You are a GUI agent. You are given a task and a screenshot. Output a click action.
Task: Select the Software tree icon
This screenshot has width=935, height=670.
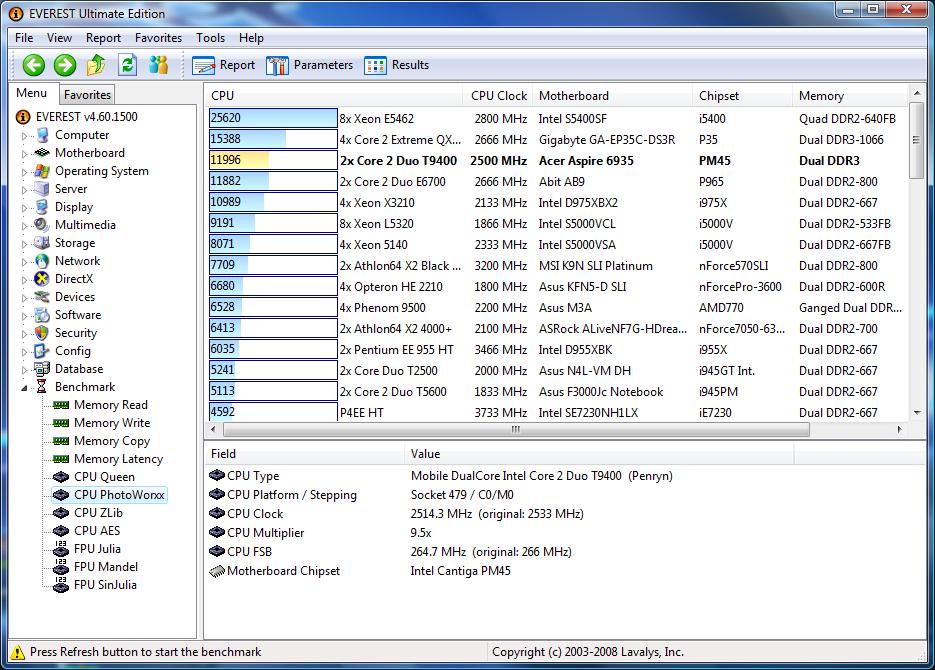[x=42, y=315]
